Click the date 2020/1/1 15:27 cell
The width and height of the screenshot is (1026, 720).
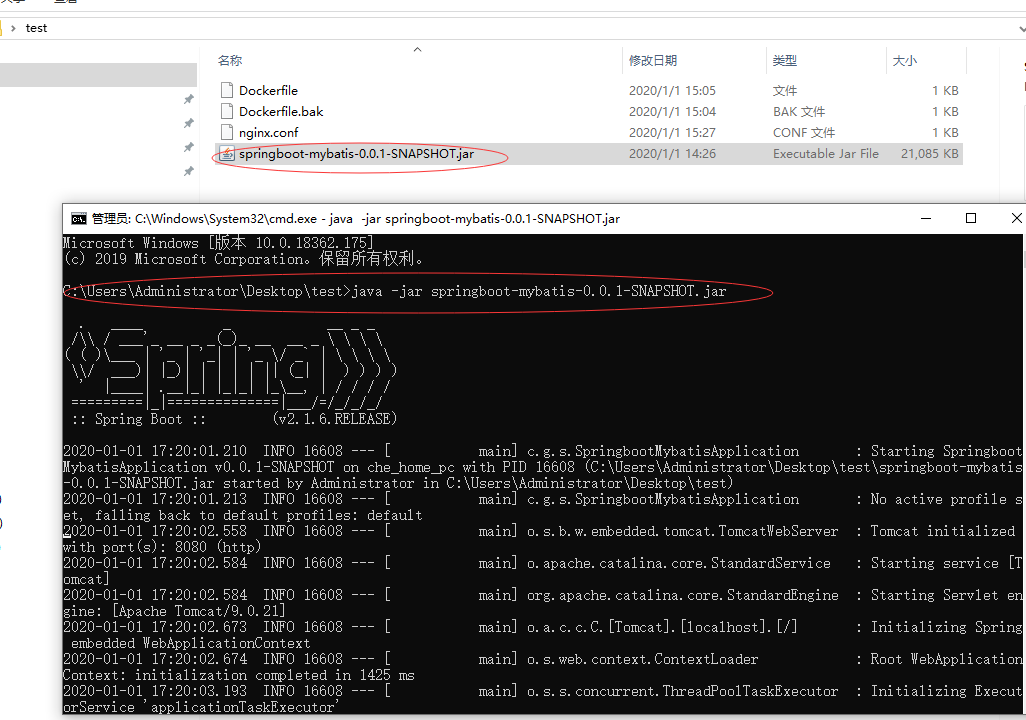click(x=672, y=132)
